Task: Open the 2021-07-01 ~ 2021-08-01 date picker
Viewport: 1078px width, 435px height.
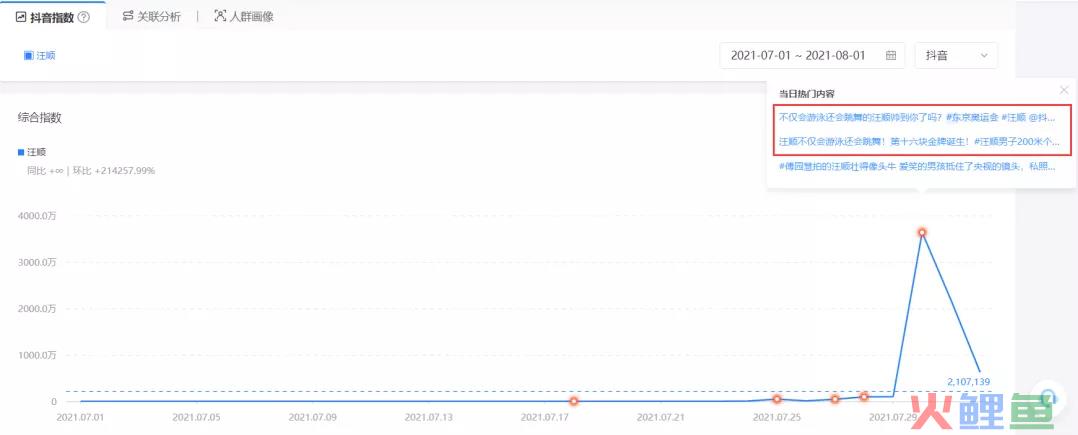Action: [798, 56]
